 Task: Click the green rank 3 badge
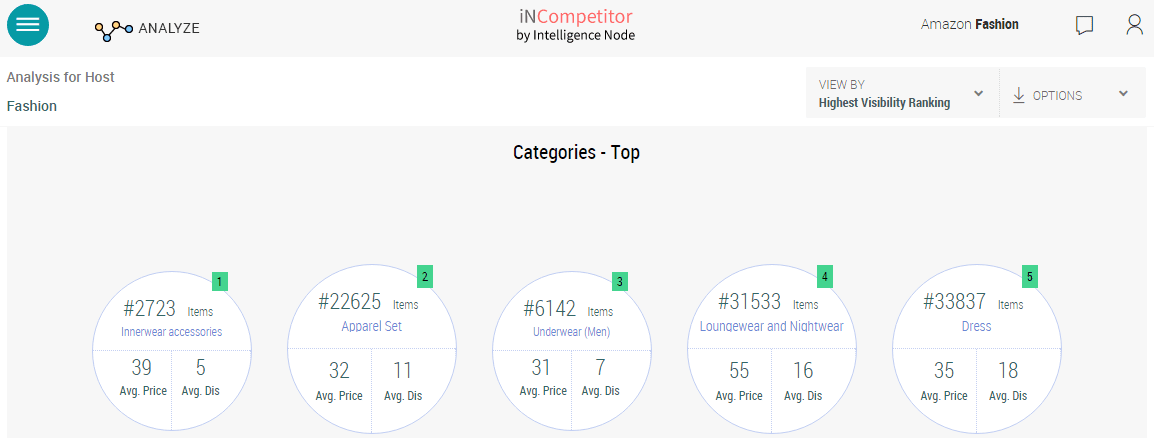620,281
